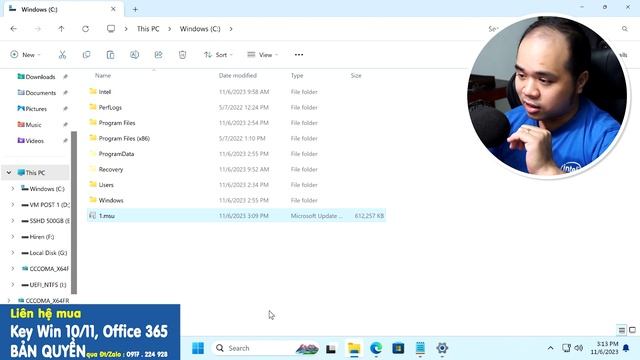This screenshot has height=360, width=640.
Task: Click the navigation pane scrollbar
Action: [x=74, y=212]
